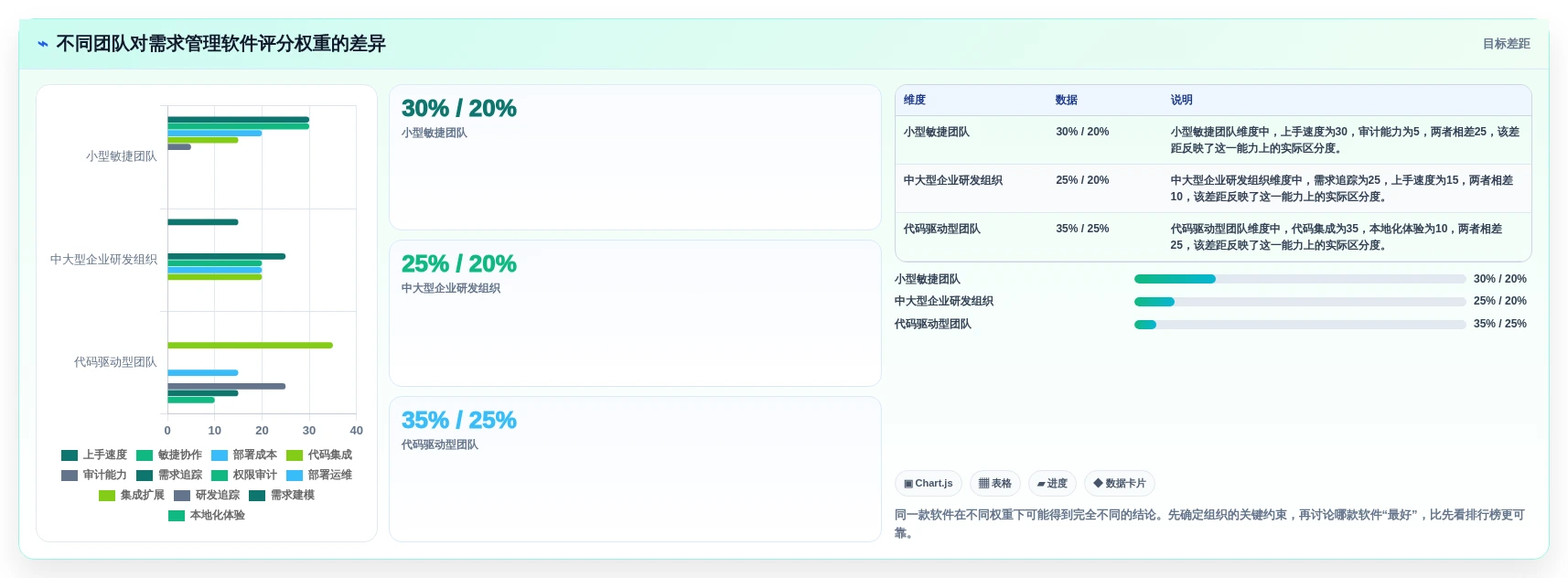Click the 代码驱动型团队 description text in the table
1568x578 pixels.
pyautogui.click(x=1337, y=237)
